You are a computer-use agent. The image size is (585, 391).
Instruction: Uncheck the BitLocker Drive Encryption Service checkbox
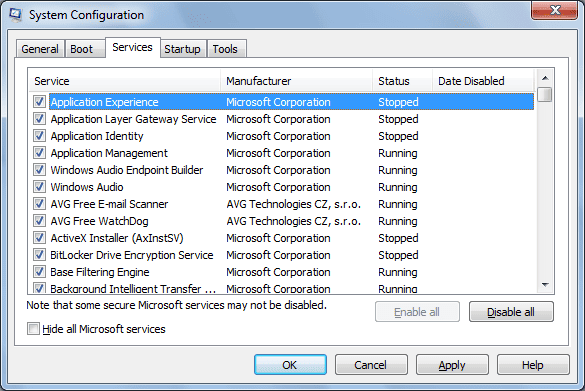point(39,254)
